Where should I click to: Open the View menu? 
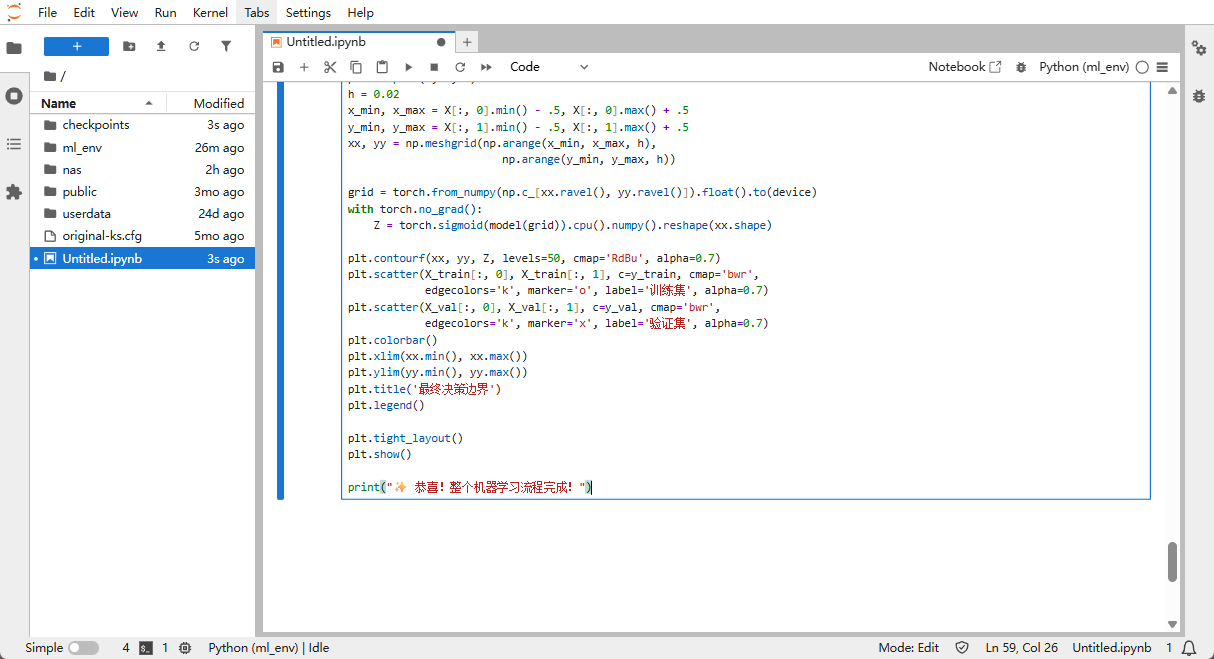pyautogui.click(x=125, y=13)
